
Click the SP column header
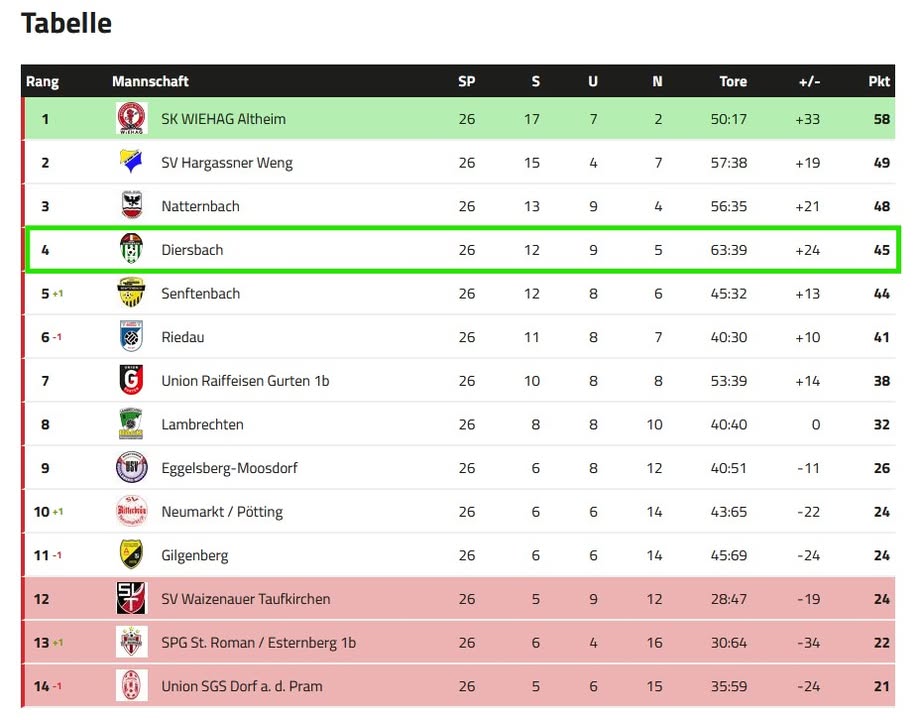[x=467, y=81]
